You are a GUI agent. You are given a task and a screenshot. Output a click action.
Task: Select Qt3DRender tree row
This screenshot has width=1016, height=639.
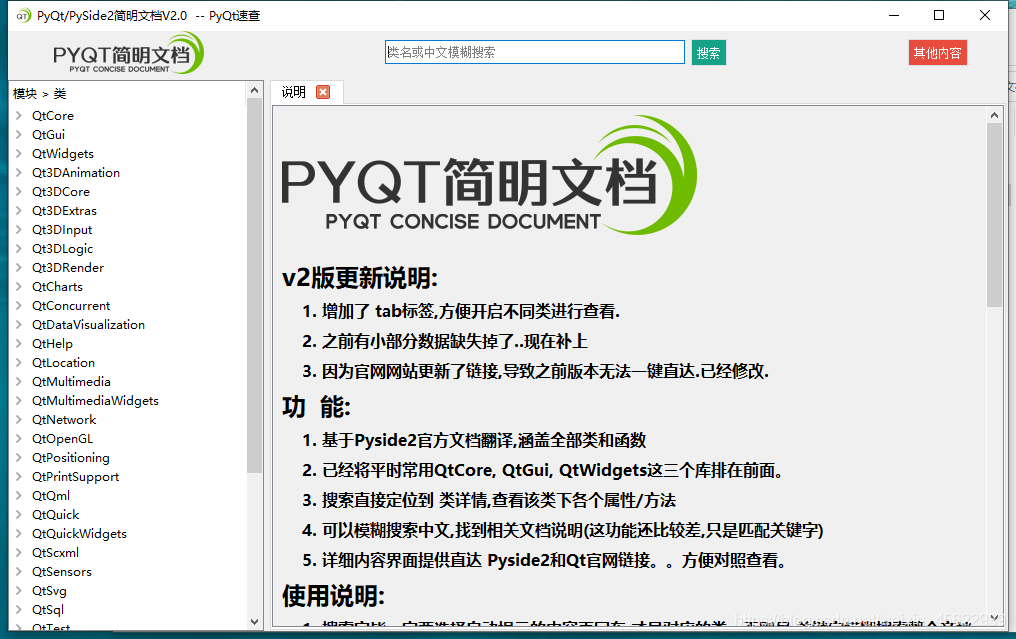(68, 267)
